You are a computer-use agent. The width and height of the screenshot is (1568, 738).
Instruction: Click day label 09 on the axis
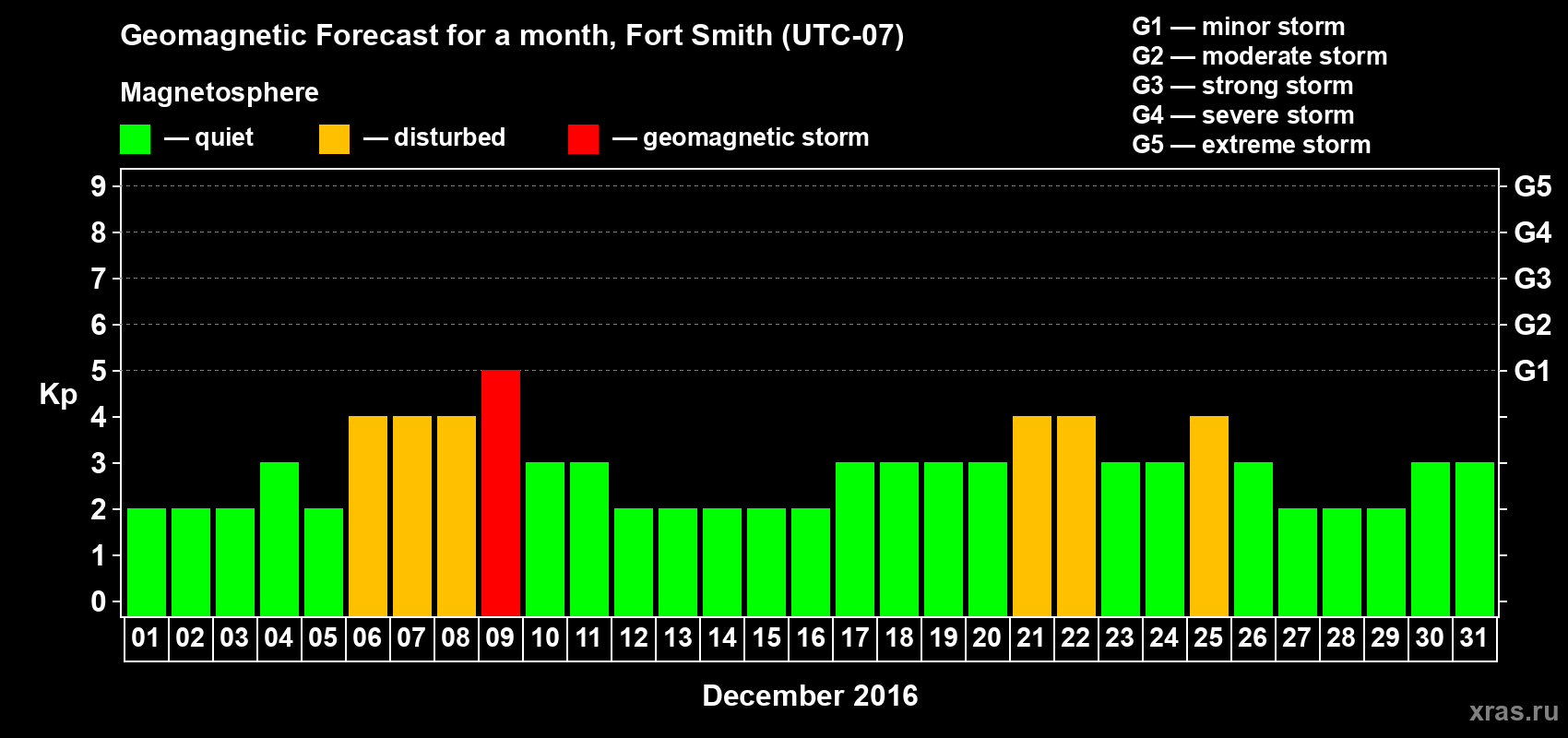click(500, 637)
